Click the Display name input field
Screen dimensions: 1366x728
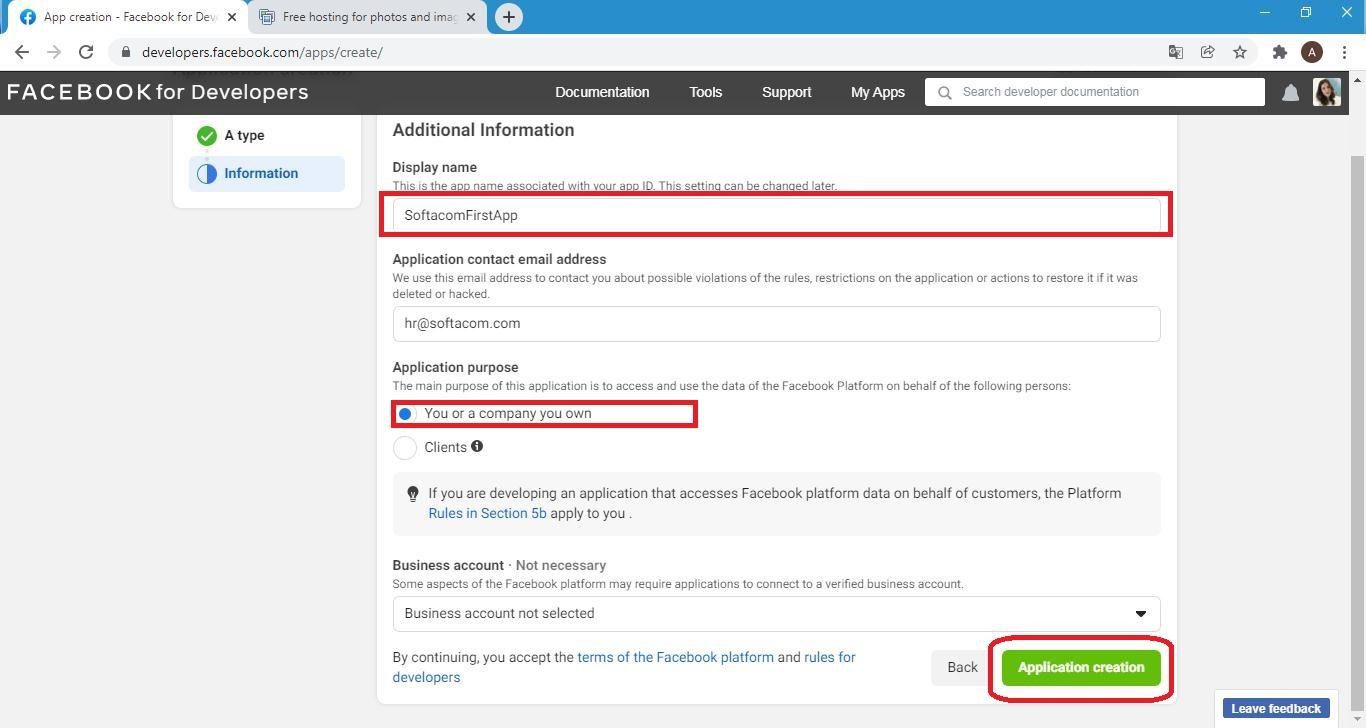tap(776, 215)
